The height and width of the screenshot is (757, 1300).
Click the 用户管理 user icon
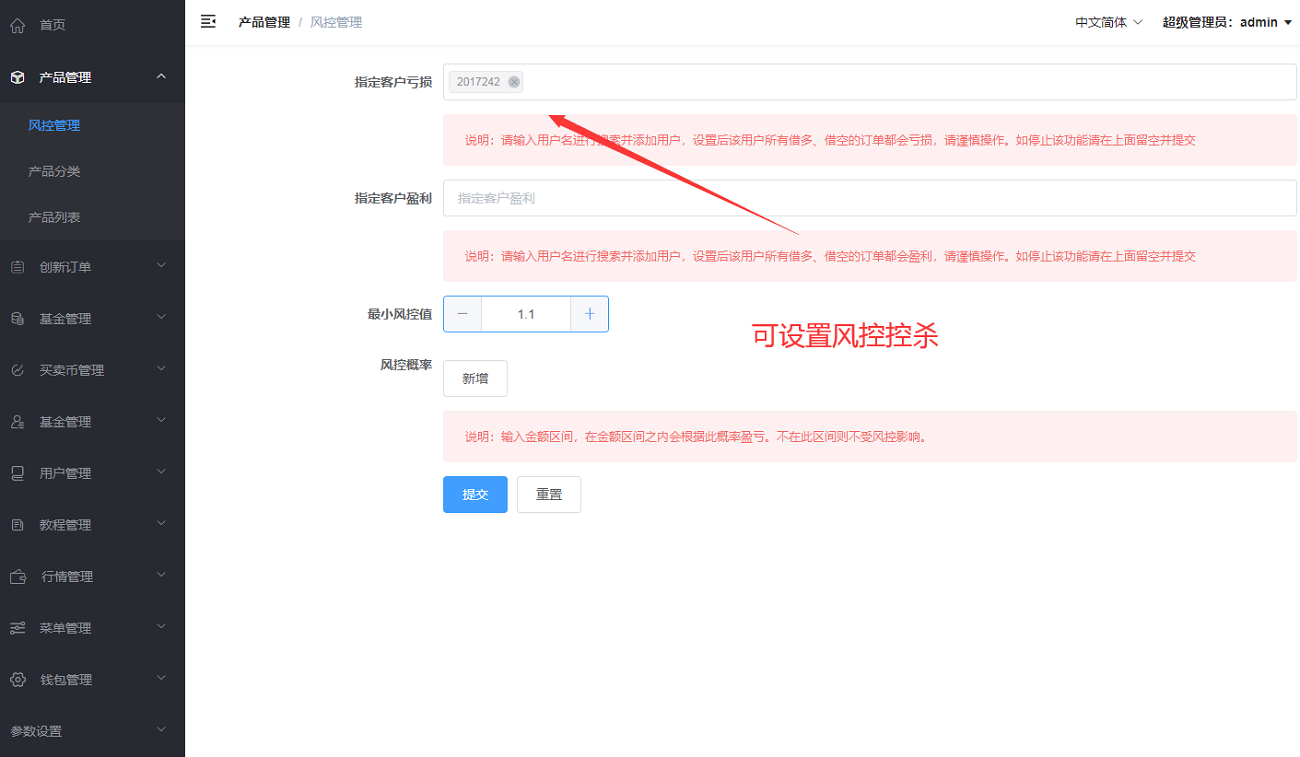pos(16,473)
